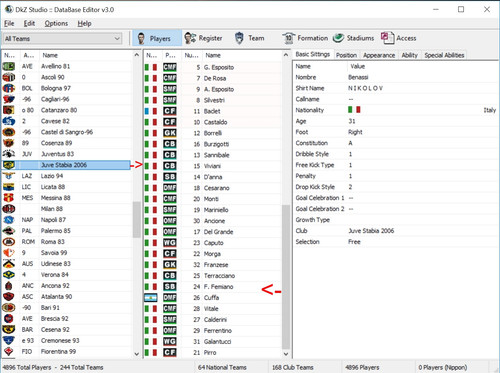Click the Club value Juve Stabia 2006
This screenshot has width=500, height=373.
point(371,231)
